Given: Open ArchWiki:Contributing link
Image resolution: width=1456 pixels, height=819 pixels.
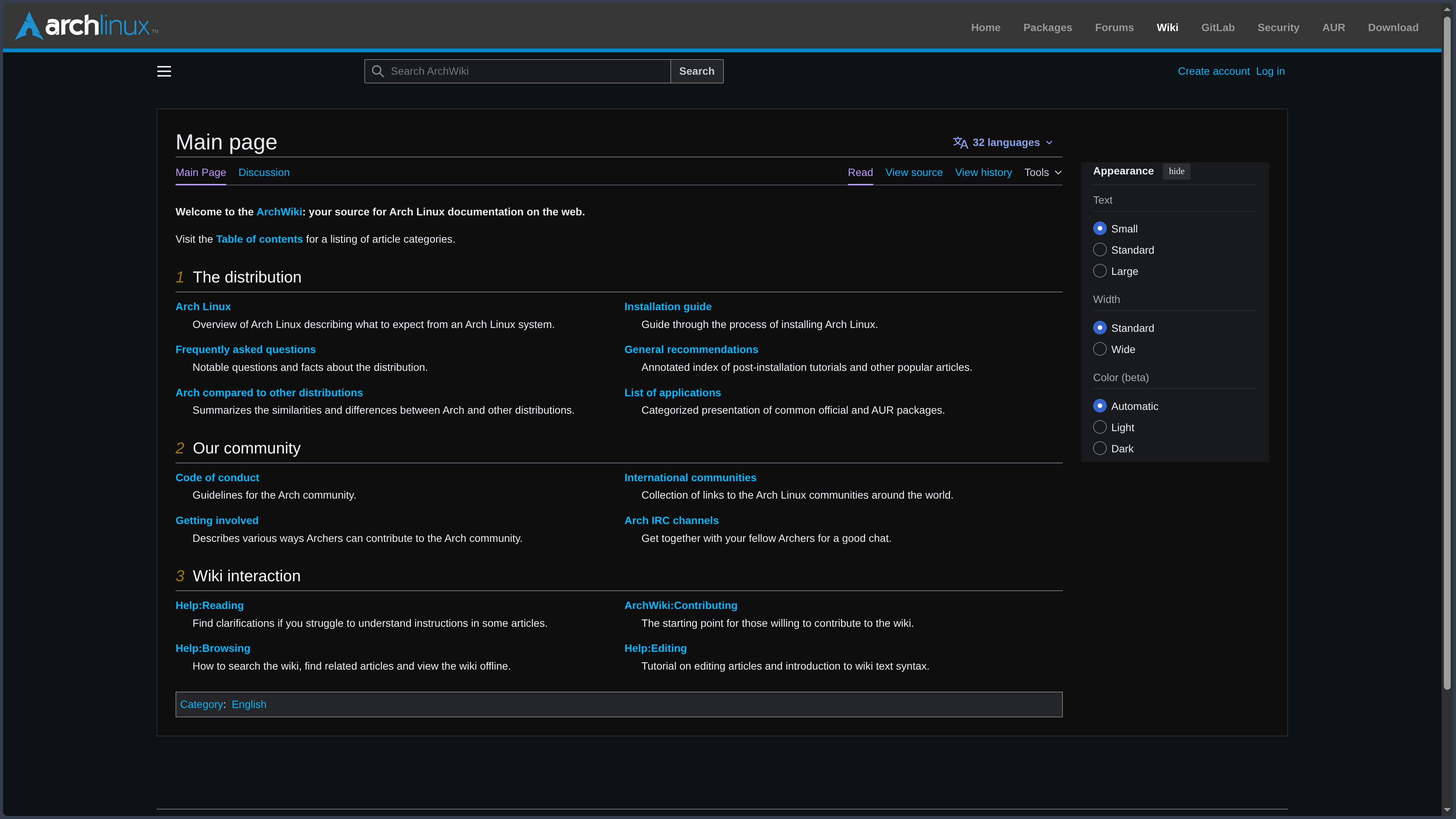Looking at the screenshot, I should click(681, 606).
